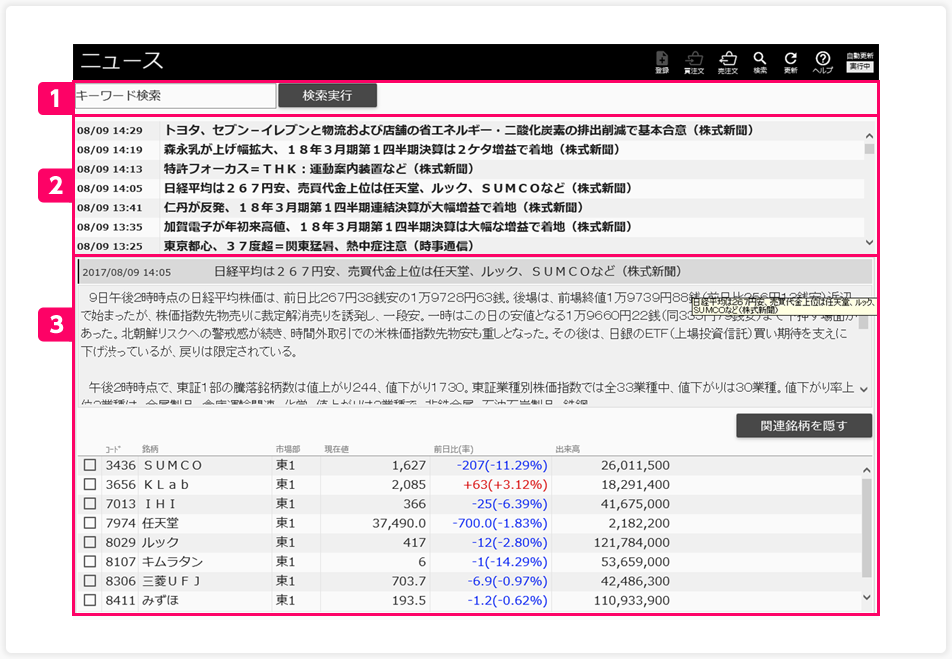Click みずほ's volume 110,933,900
The height and width of the screenshot is (659, 952).
(x=631, y=600)
